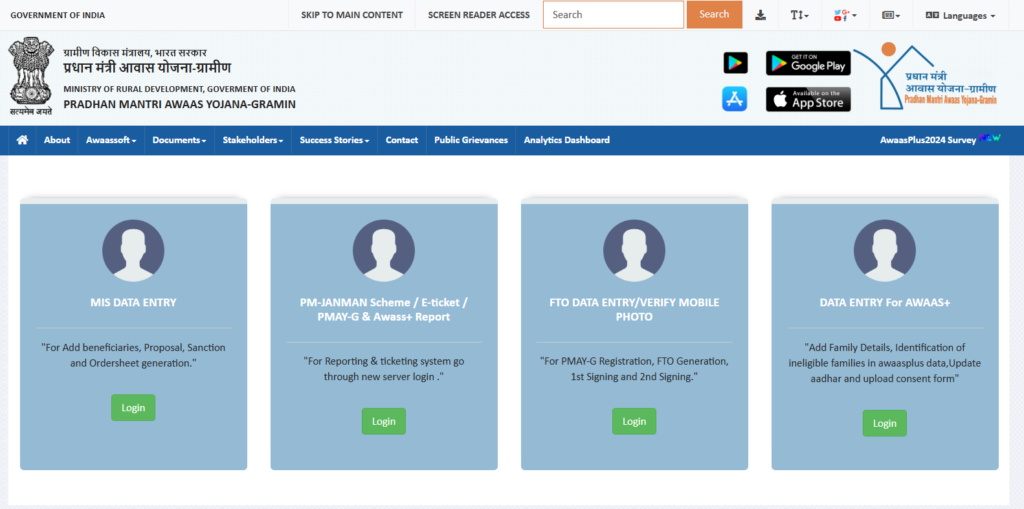Click the Add Family Details description text

tap(885, 363)
